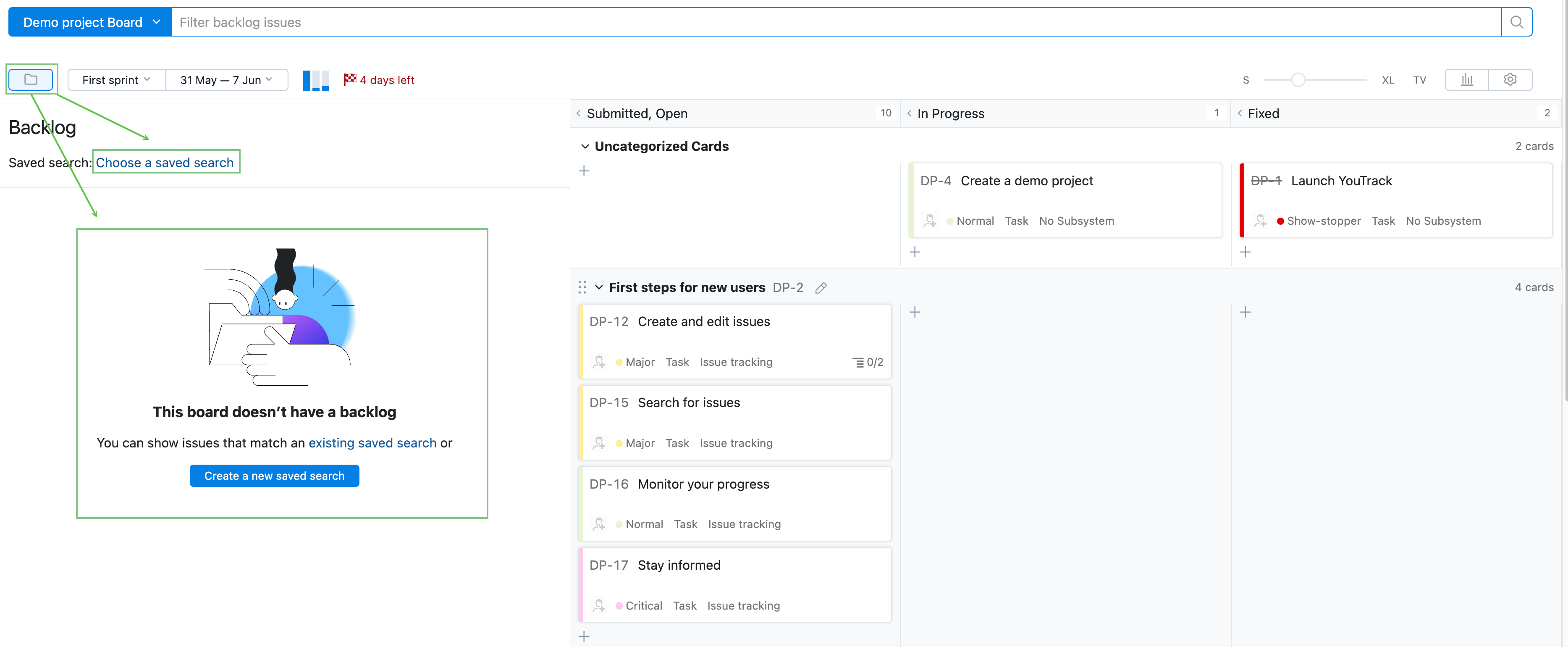The height and width of the screenshot is (647, 1568).
Task: Open the board chart reports icon
Action: (1466, 80)
